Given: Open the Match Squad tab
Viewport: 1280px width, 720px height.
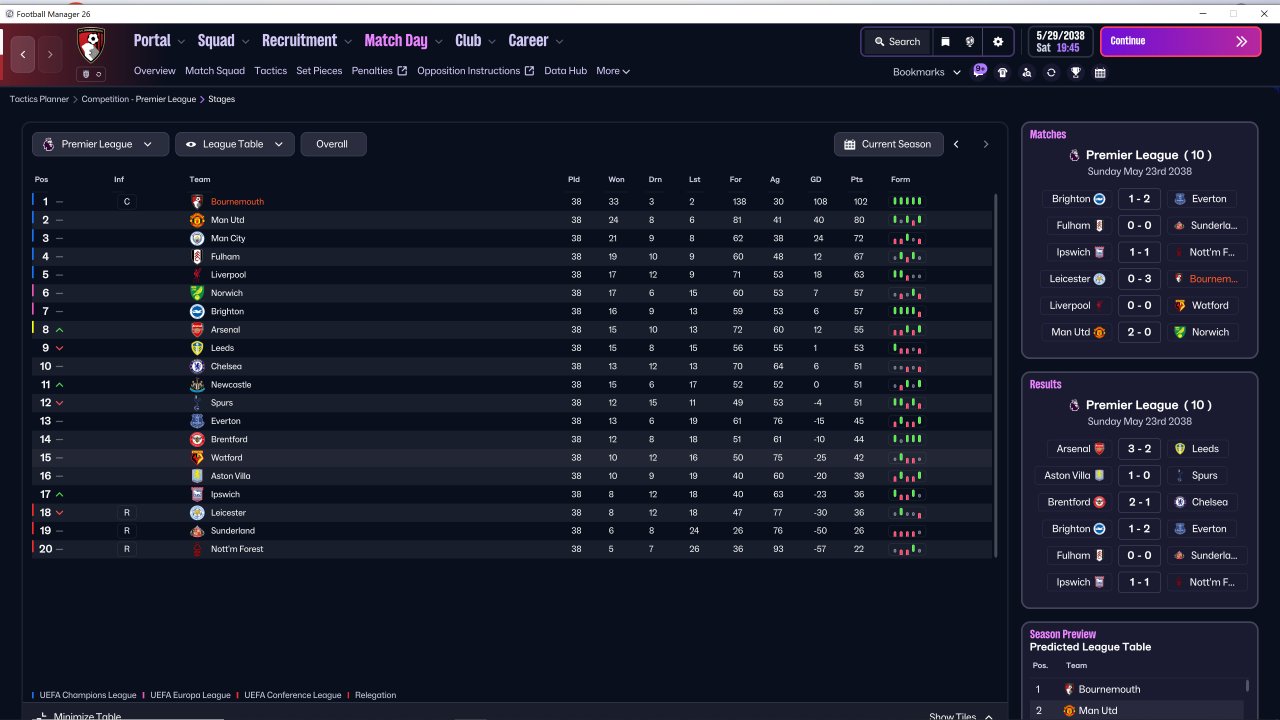Looking at the screenshot, I should pos(215,71).
